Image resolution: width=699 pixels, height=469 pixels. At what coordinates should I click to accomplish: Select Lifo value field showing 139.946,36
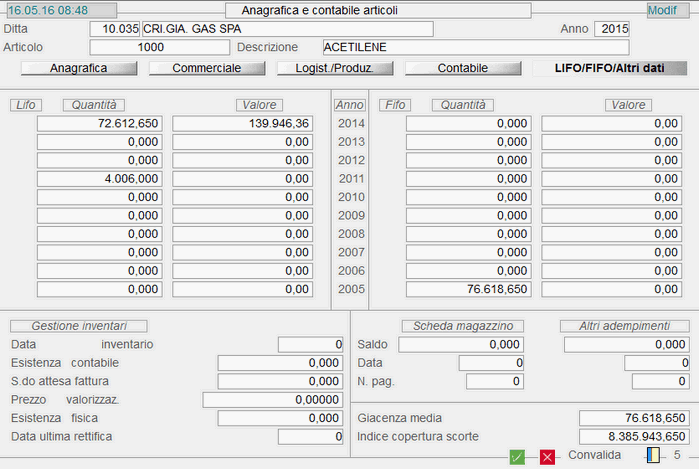pyautogui.click(x=243, y=123)
